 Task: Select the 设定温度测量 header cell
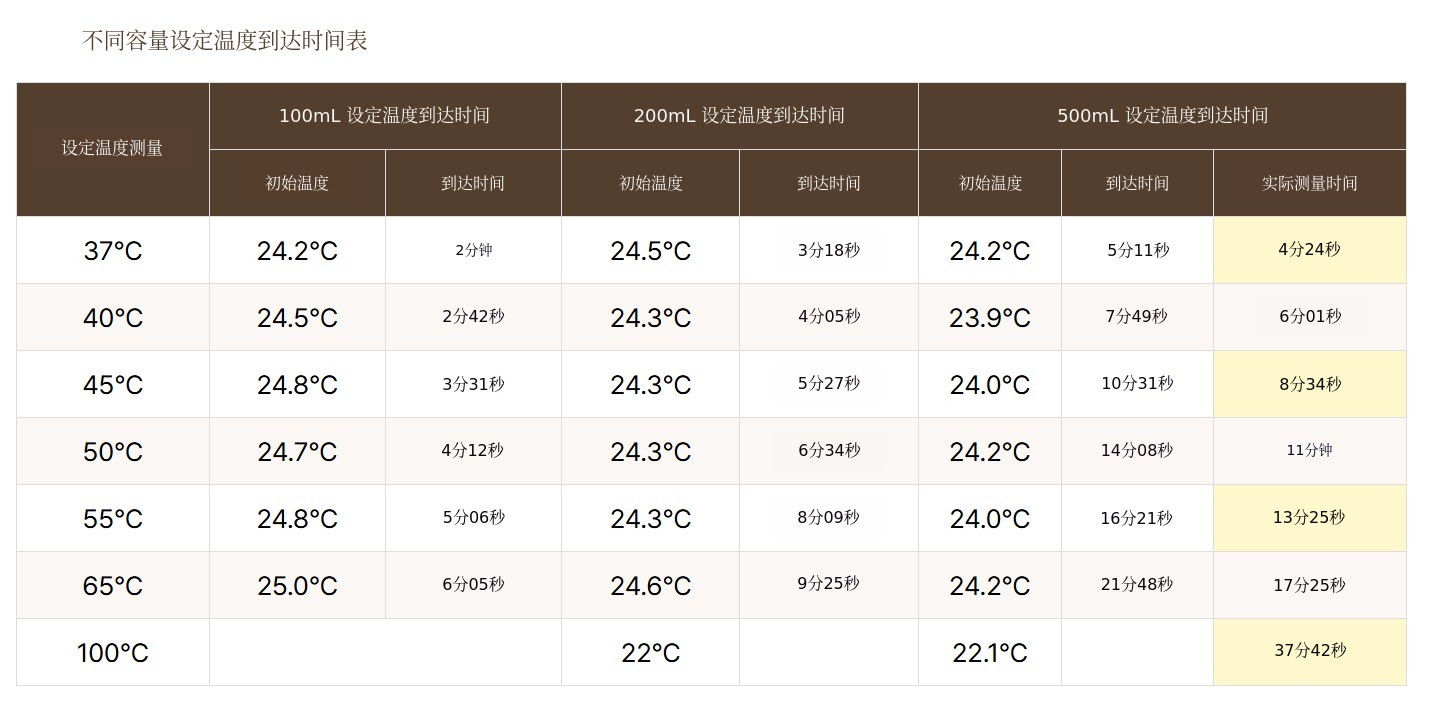(x=112, y=148)
